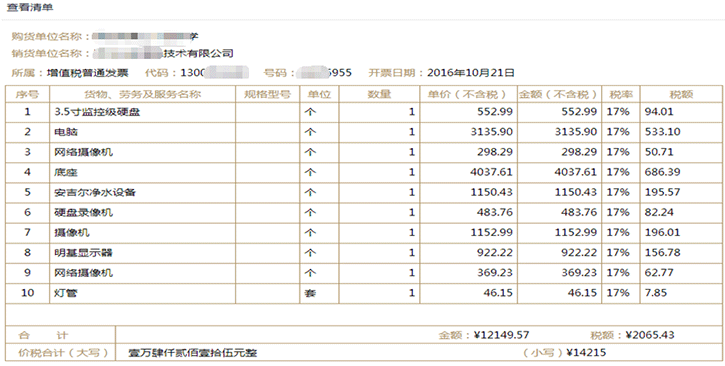Select the tax amount 533.10 cell
The image size is (725, 366).
point(682,132)
